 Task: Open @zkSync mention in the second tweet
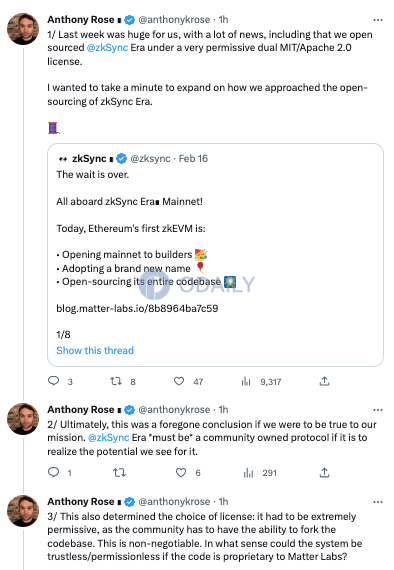coord(108,438)
